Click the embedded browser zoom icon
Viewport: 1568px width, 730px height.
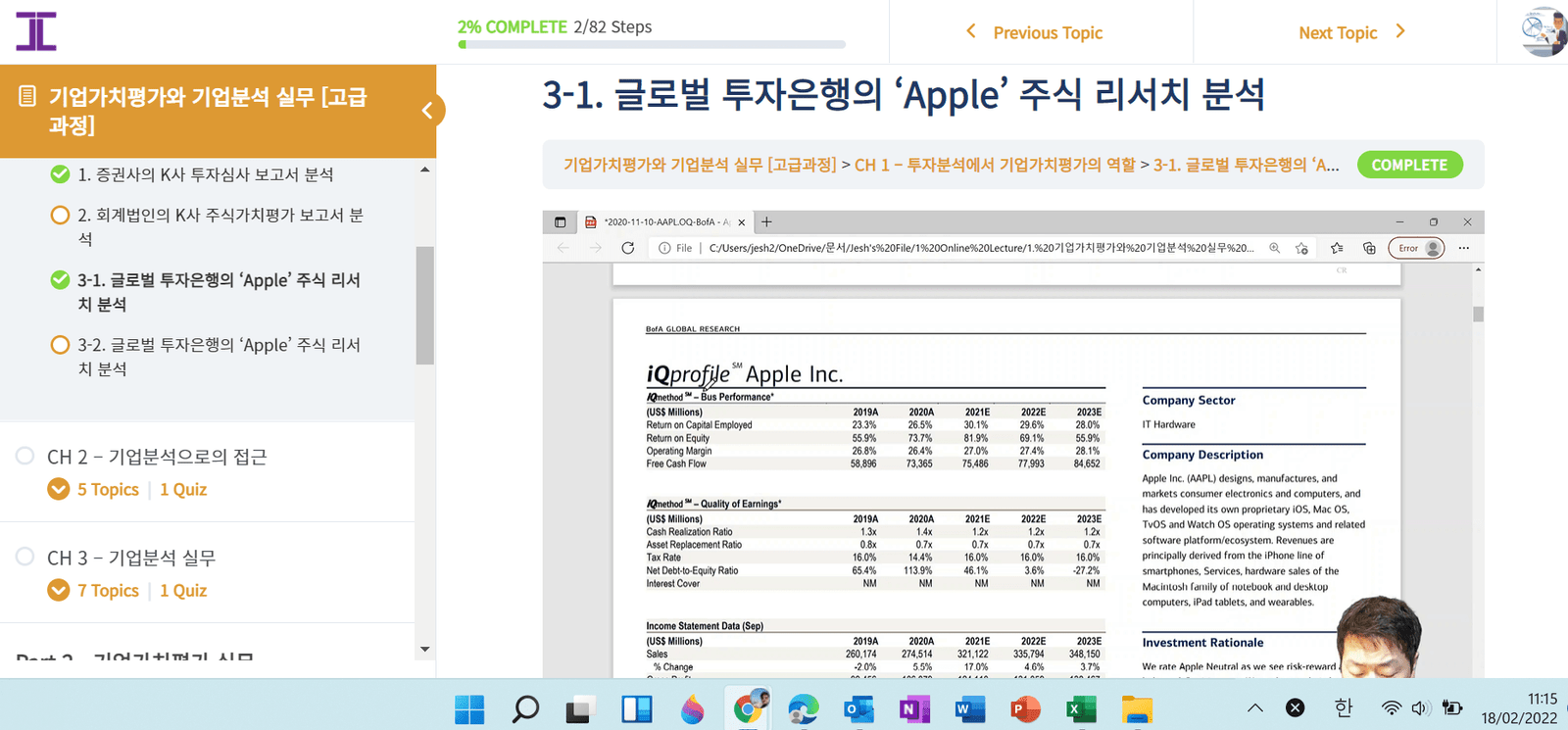(1274, 248)
